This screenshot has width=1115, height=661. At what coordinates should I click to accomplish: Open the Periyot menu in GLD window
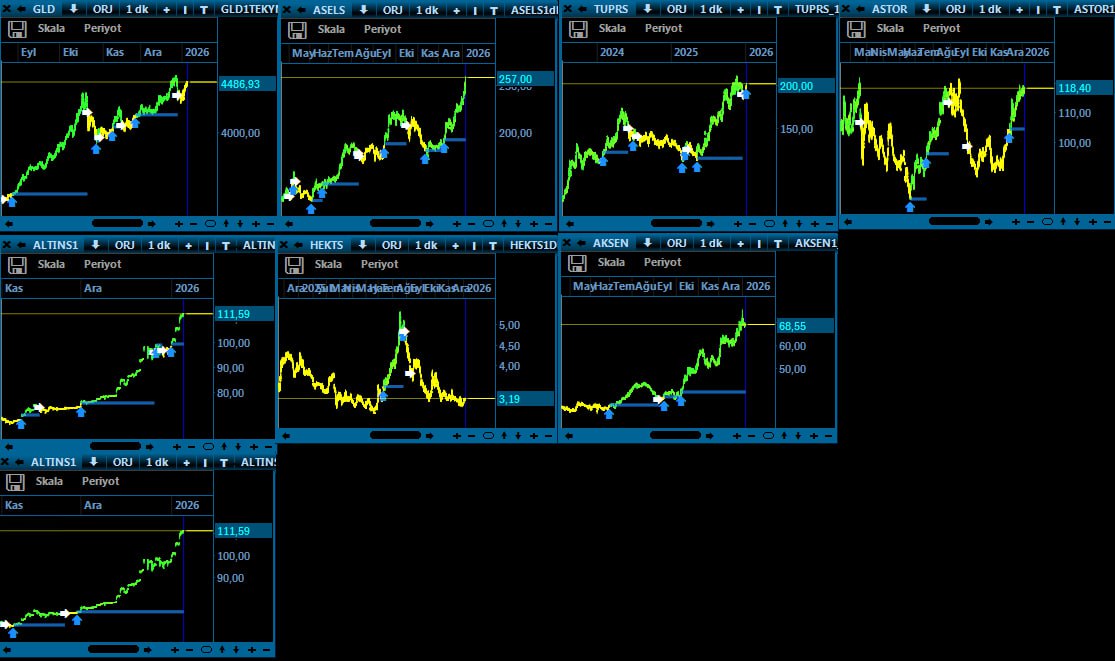tap(102, 28)
